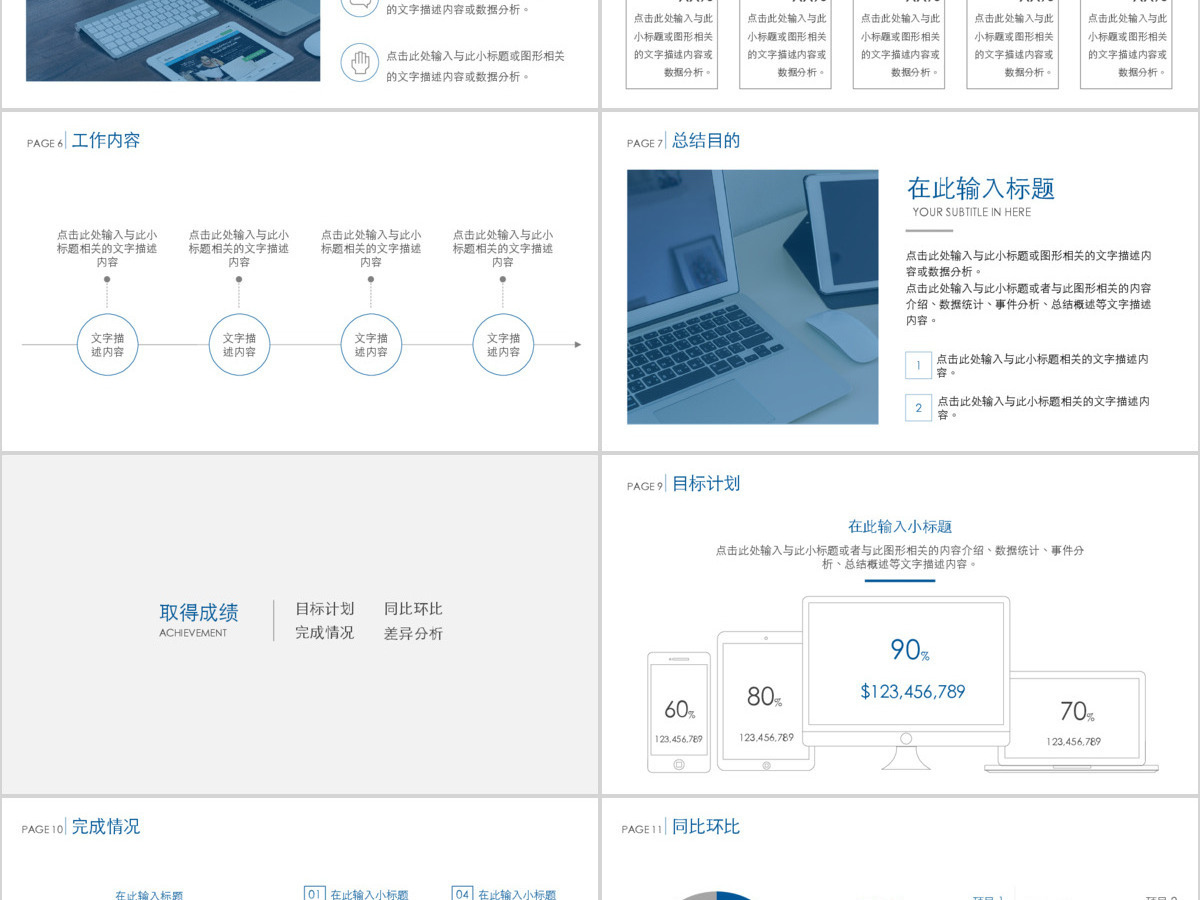Select the 60% figure in the phone
The image size is (1200, 900).
pyautogui.click(x=679, y=710)
